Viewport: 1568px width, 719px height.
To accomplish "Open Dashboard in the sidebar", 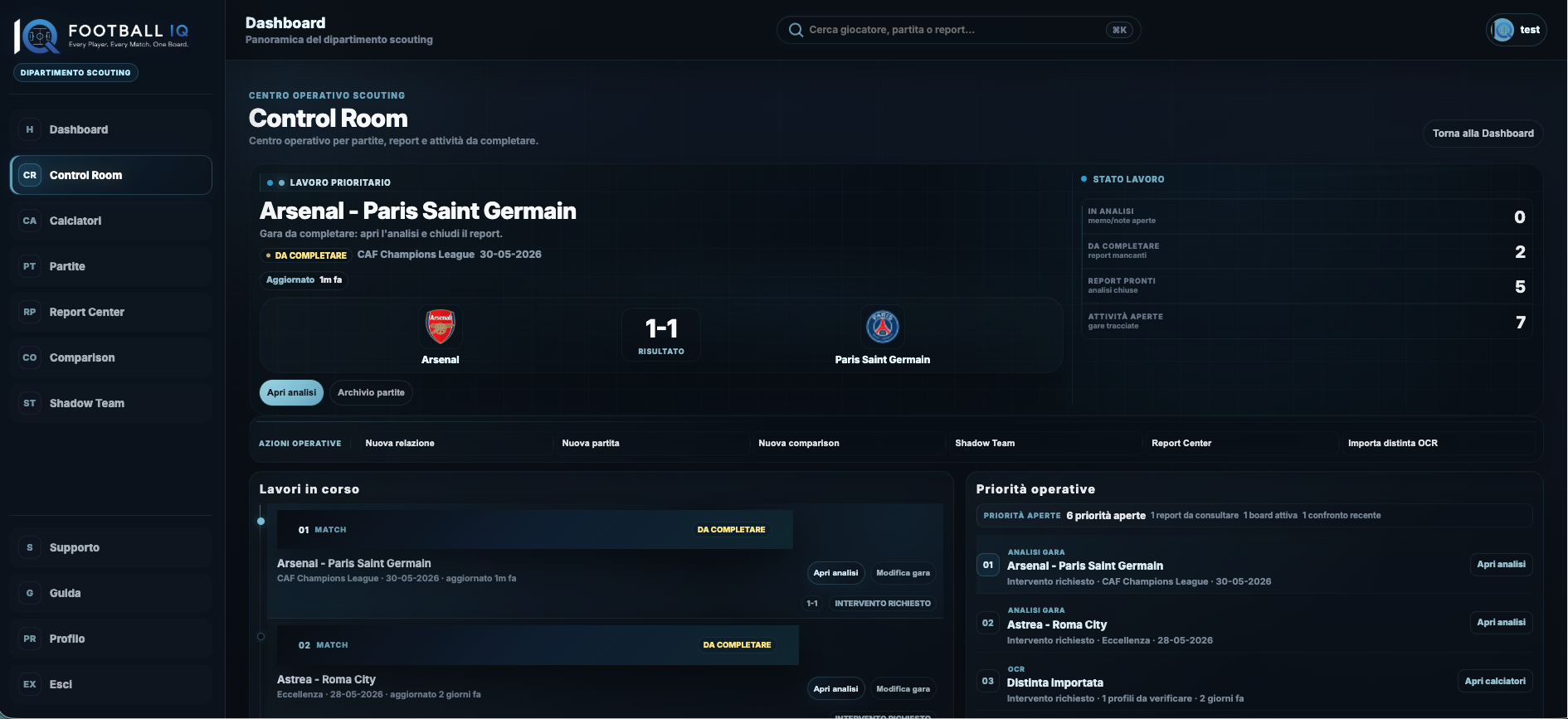I will [111, 129].
